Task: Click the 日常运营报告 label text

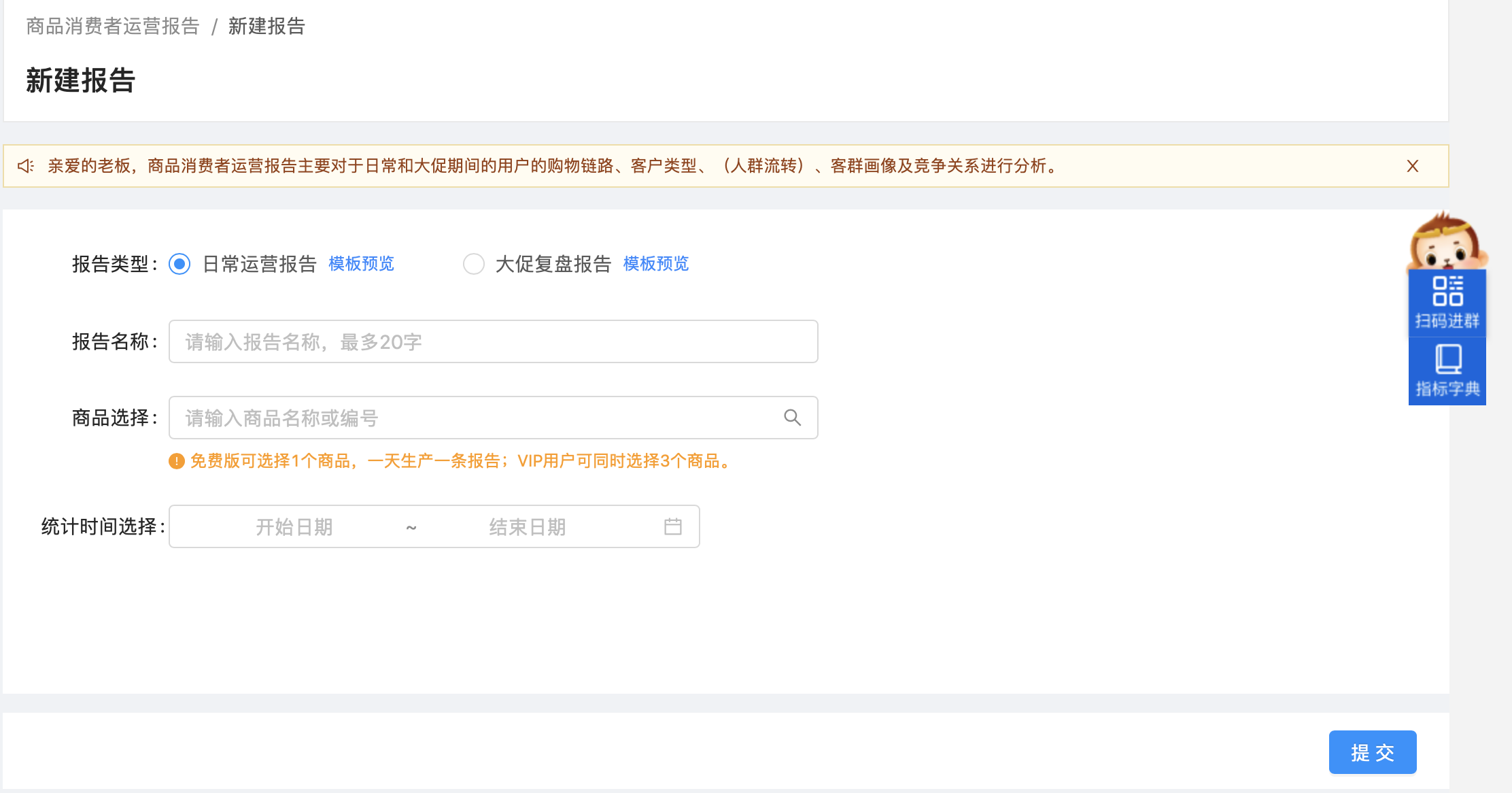Action: [260, 264]
